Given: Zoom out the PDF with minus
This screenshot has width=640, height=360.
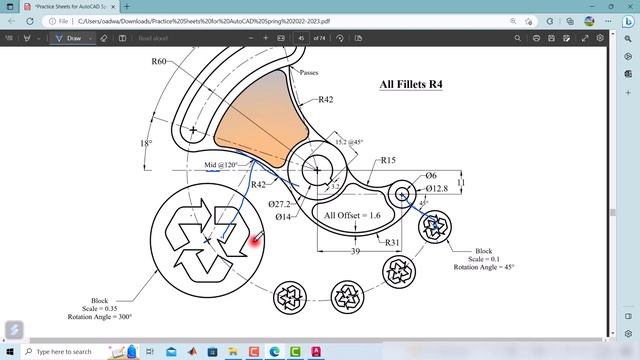Looking at the screenshot, I should click(x=251, y=38).
